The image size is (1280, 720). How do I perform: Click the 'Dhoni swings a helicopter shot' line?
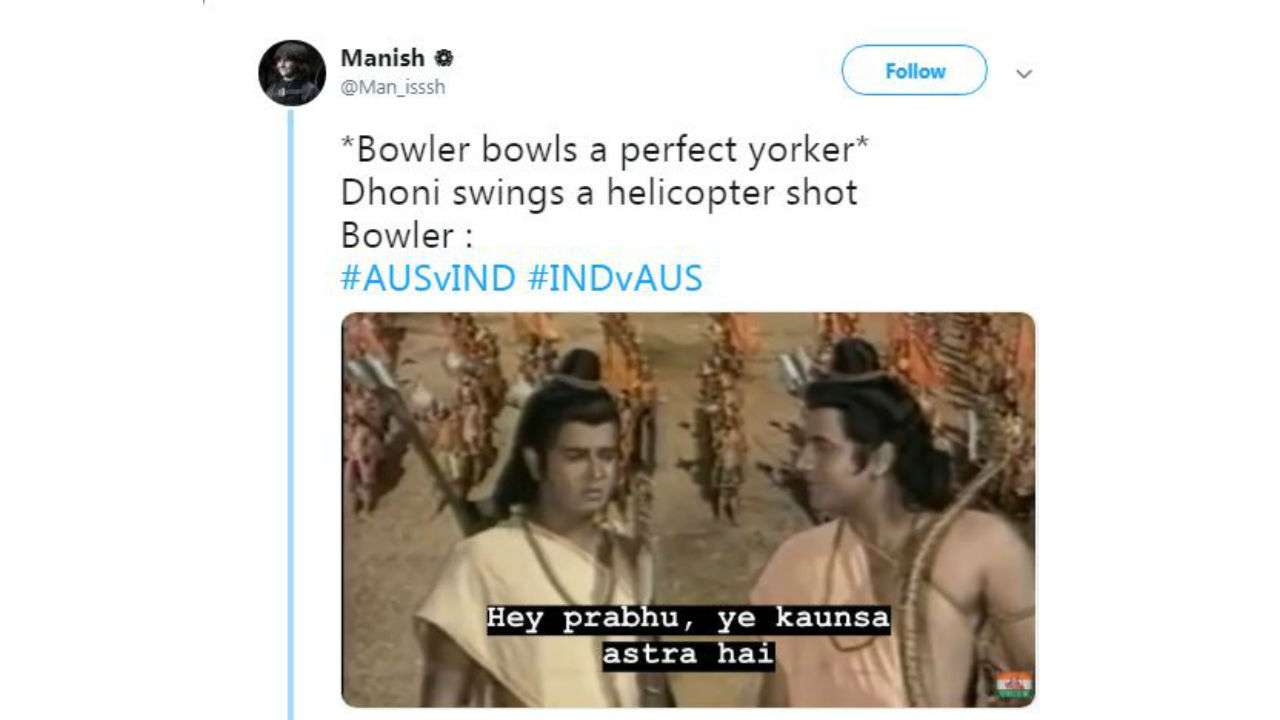599,192
